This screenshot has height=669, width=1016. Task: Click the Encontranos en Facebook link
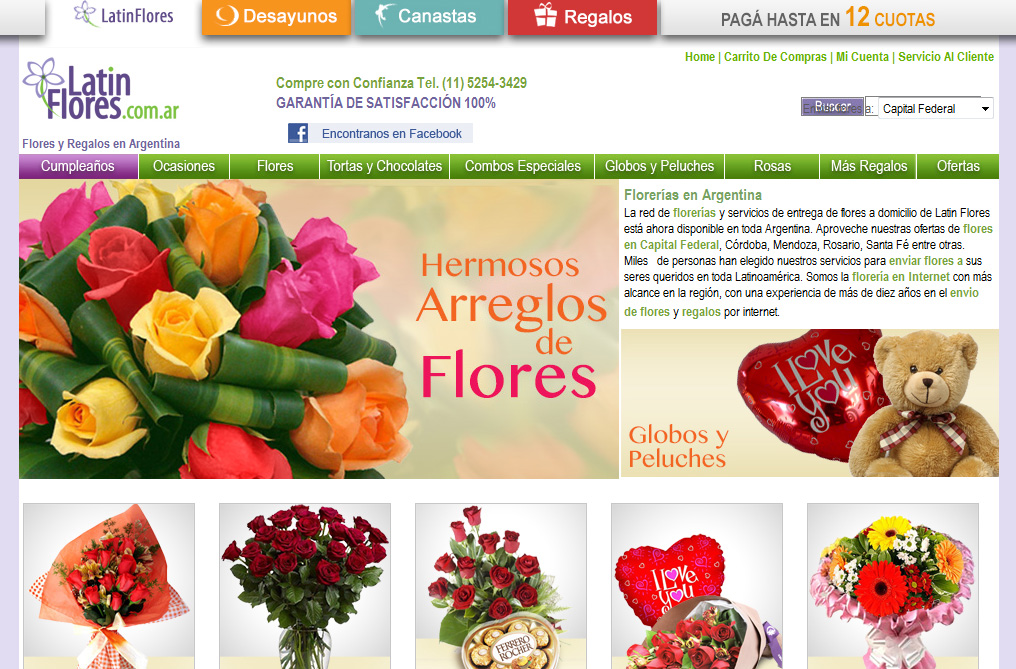(391, 133)
